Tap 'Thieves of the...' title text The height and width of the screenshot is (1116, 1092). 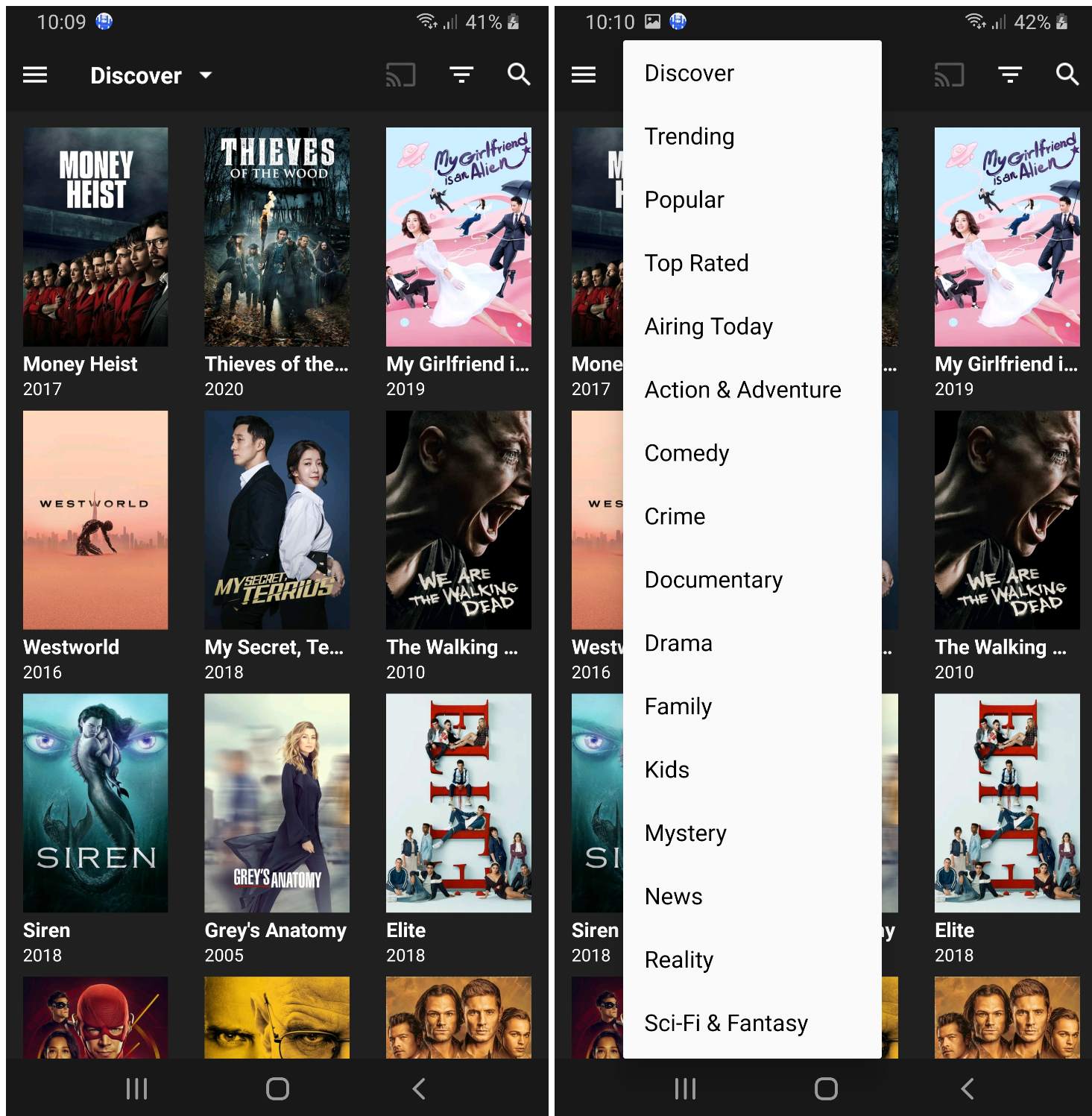277,364
